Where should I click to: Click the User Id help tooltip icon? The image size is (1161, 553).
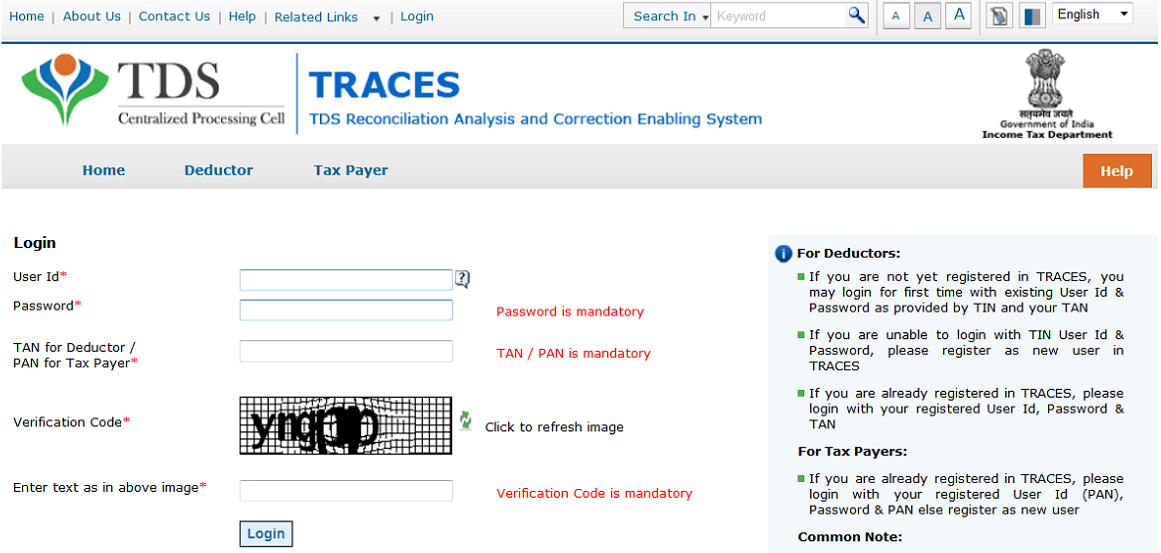point(462,279)
